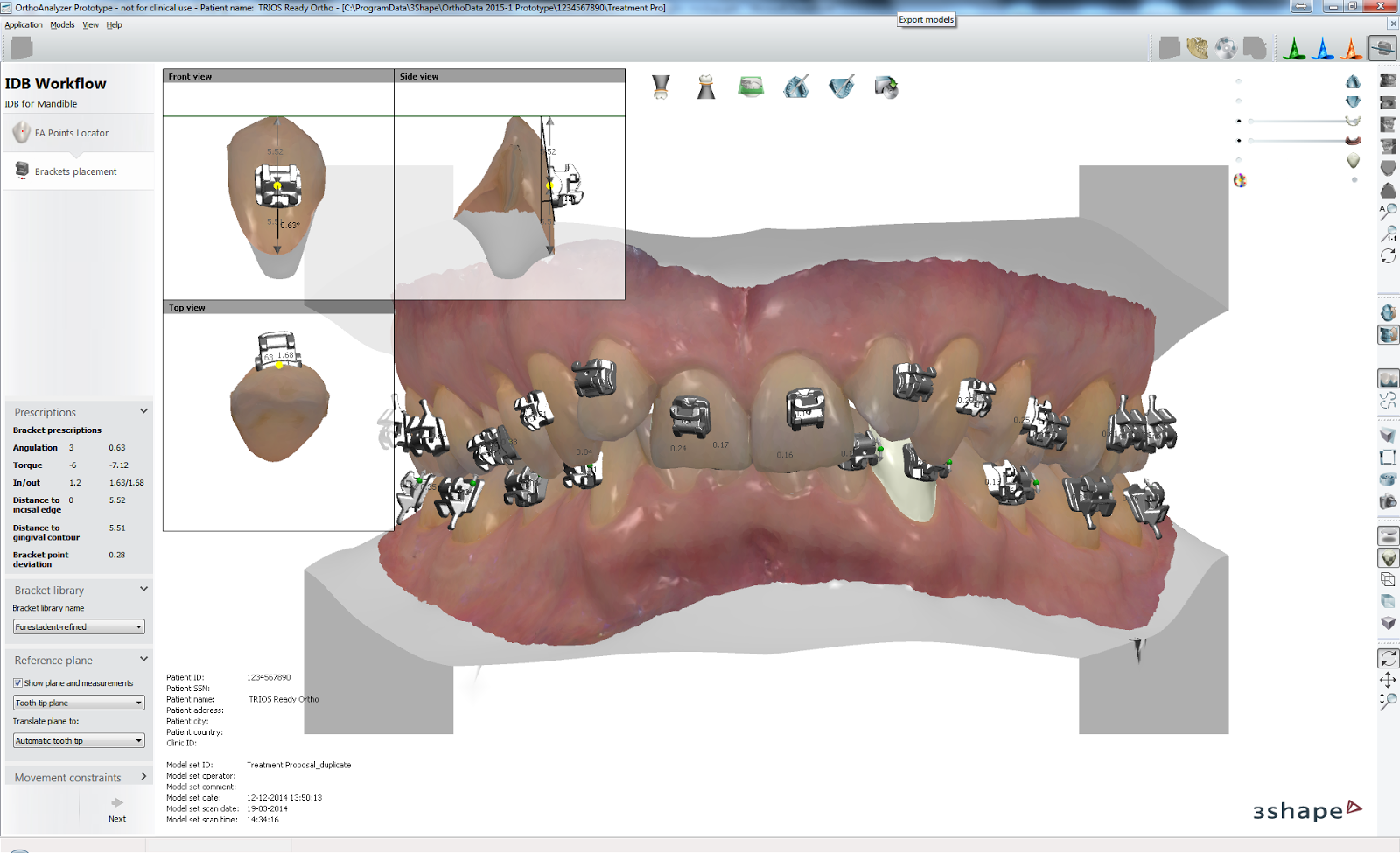Expand the Movement constraints section
1400x853 pixels.
pos(143,776)
